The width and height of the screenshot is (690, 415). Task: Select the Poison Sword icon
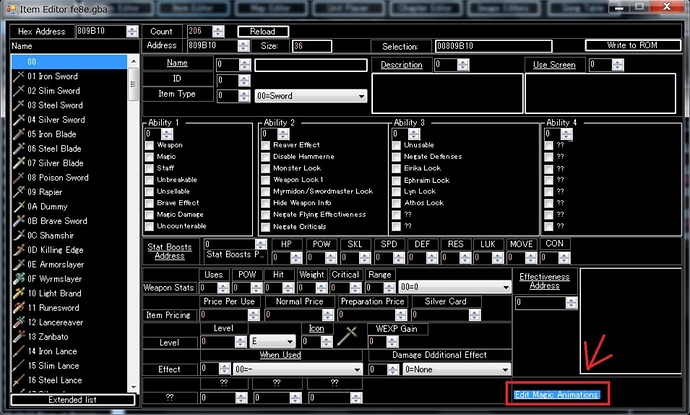[19, 178]
